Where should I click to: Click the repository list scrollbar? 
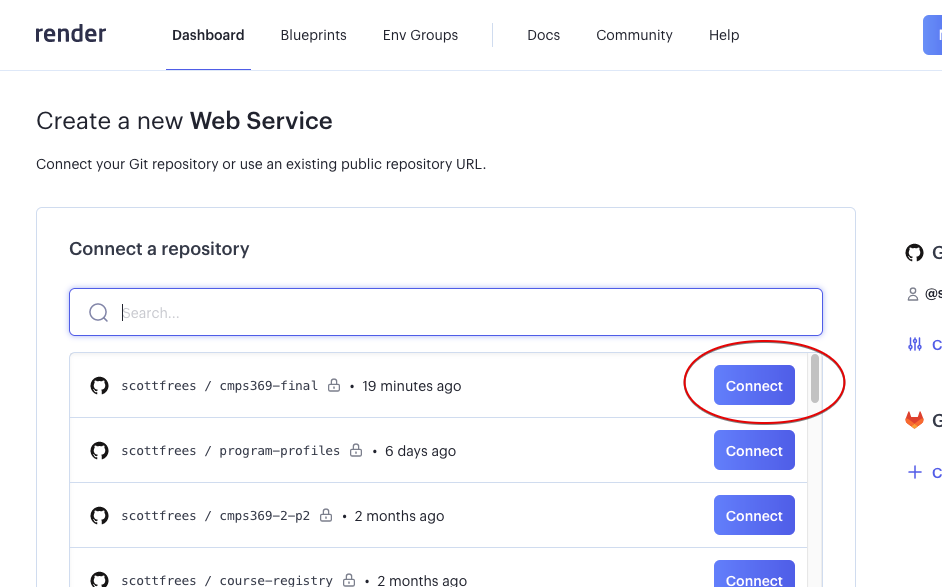[815, 380]
